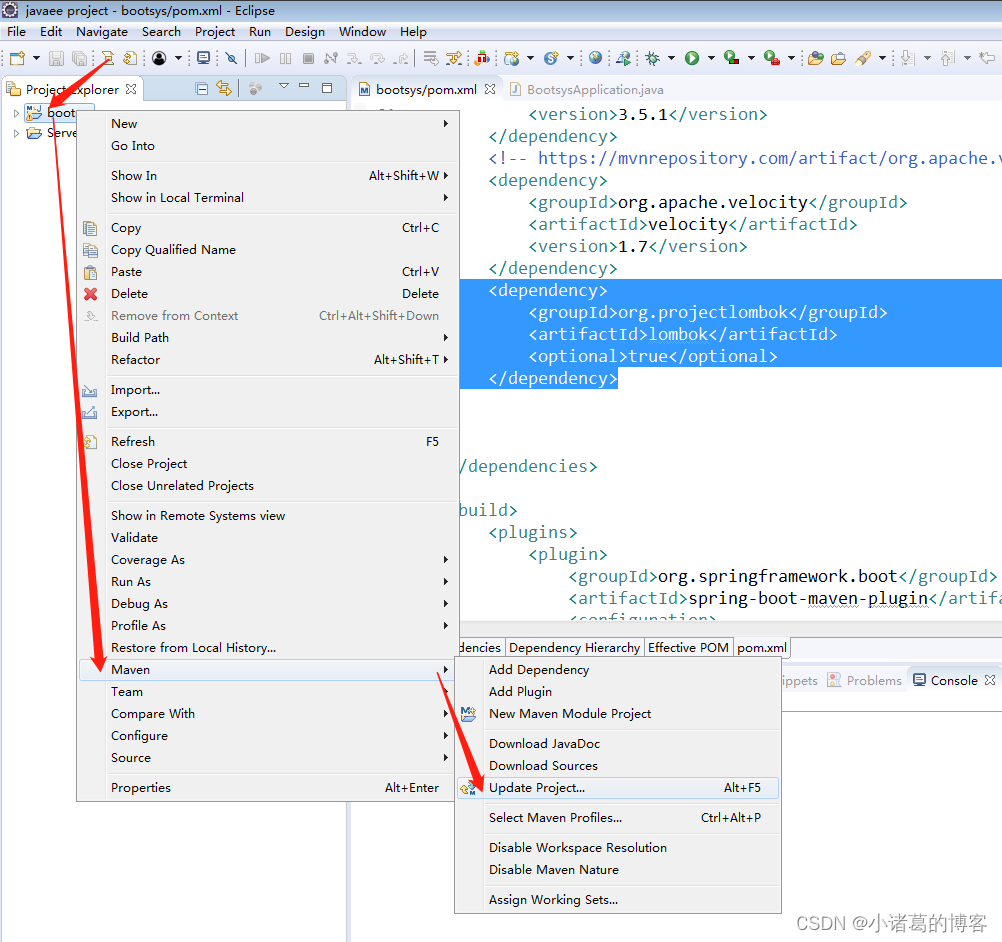
Task: Select Maven in the context menu
Action: [x=268, y=670]
